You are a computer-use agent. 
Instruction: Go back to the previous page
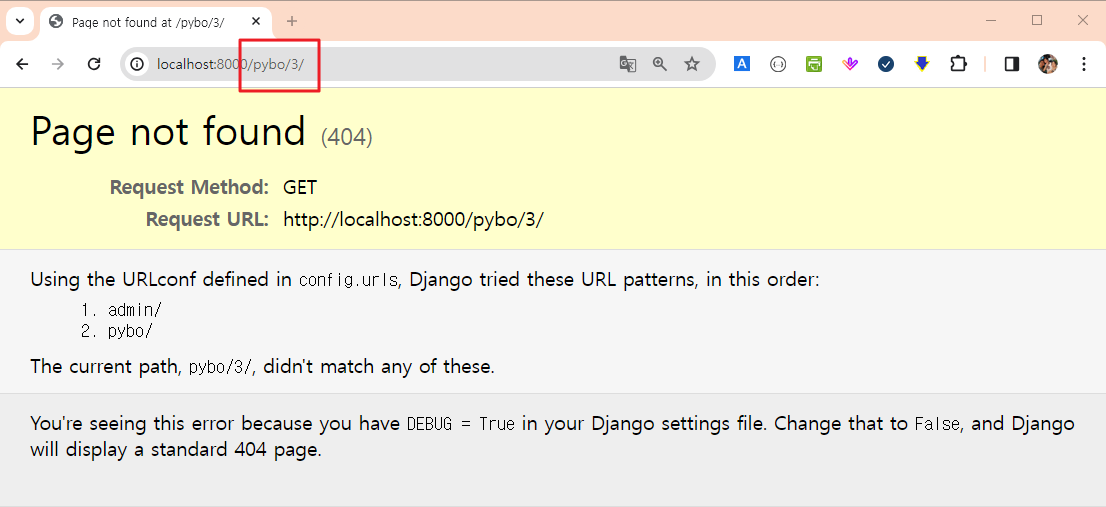coord(23,64)
